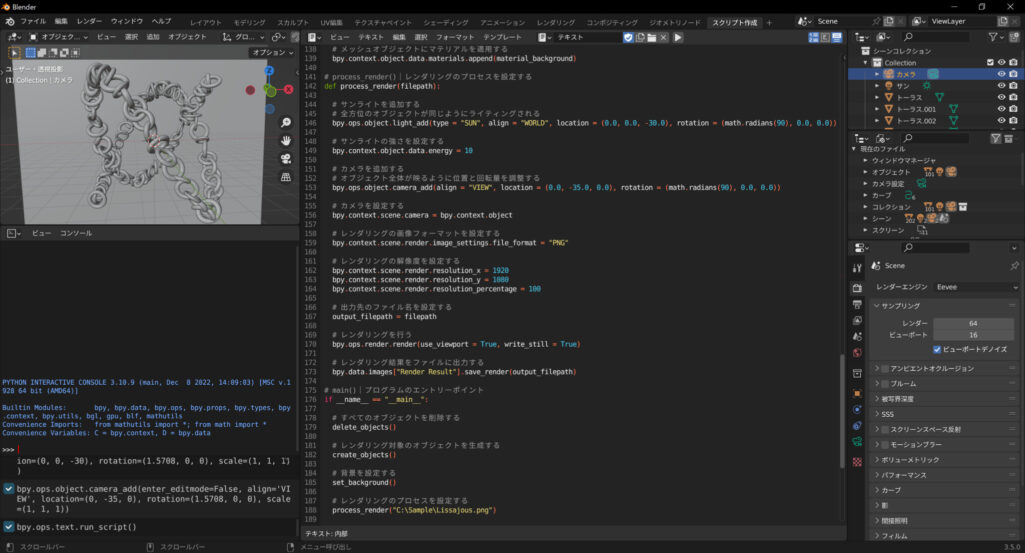Image resolution: width=1025 pixels, height=553 pixels.
Task: Open the コンソール menu in Python console
Action: [76, 233]
